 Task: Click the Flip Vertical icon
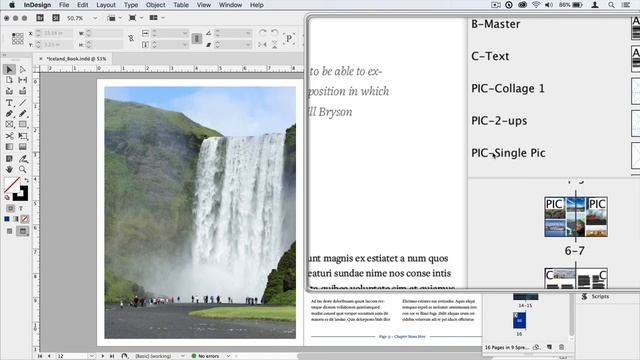[x=275, y=44]
